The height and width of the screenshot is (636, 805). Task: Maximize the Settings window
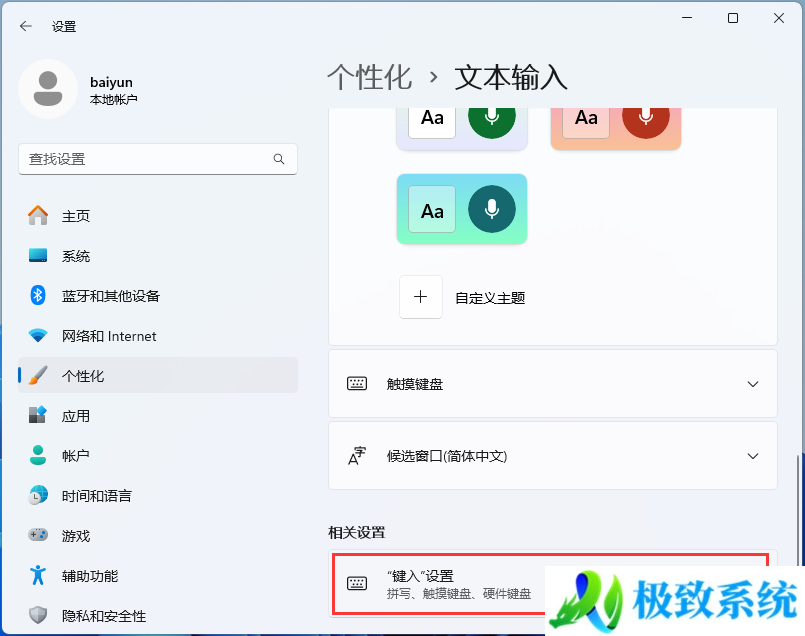point(733,18)
